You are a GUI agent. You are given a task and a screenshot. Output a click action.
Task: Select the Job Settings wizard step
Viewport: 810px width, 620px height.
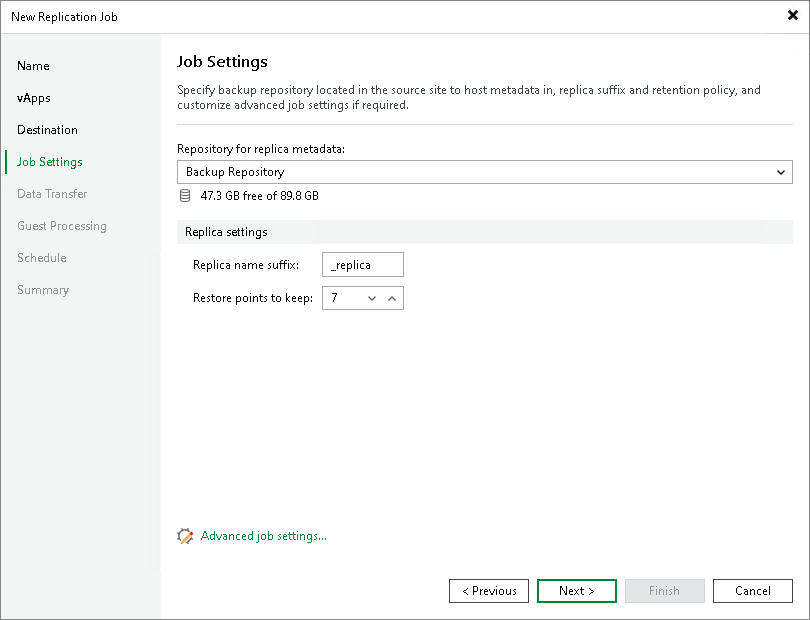pyautogui.click(x=50, y=162)
